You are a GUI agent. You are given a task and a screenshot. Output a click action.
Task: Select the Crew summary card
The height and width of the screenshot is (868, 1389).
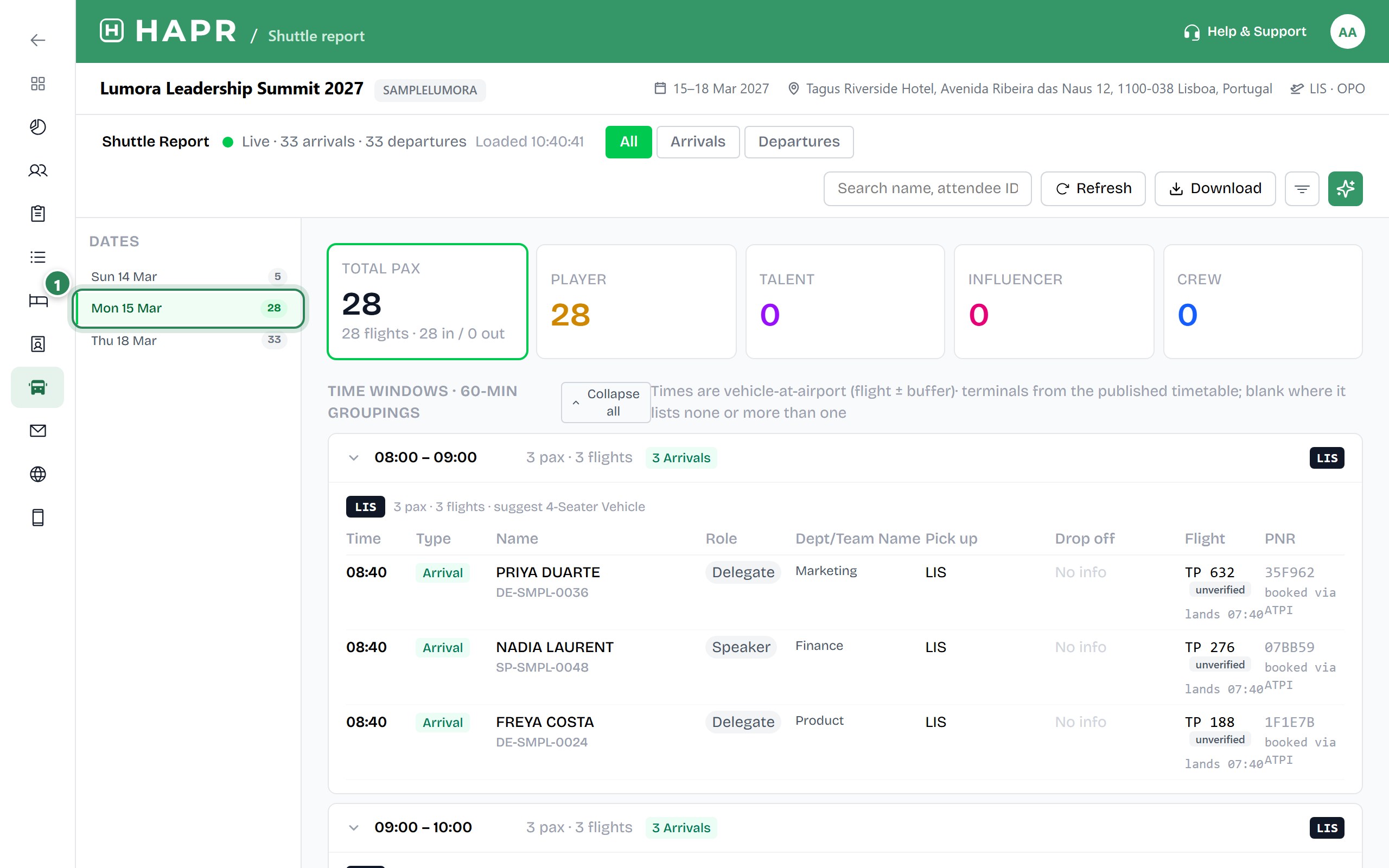(x=1263, y=302)
